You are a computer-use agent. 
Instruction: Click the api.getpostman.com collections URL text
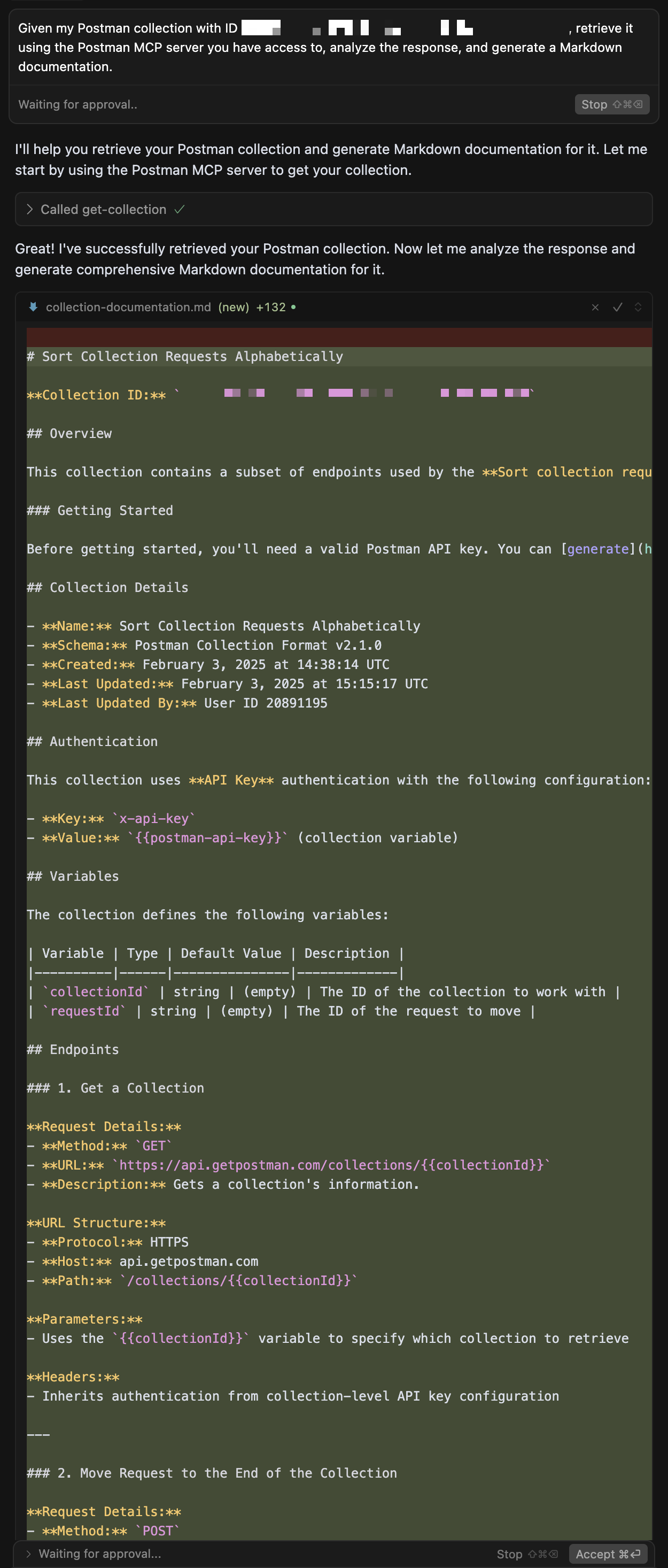[331, 1164]
